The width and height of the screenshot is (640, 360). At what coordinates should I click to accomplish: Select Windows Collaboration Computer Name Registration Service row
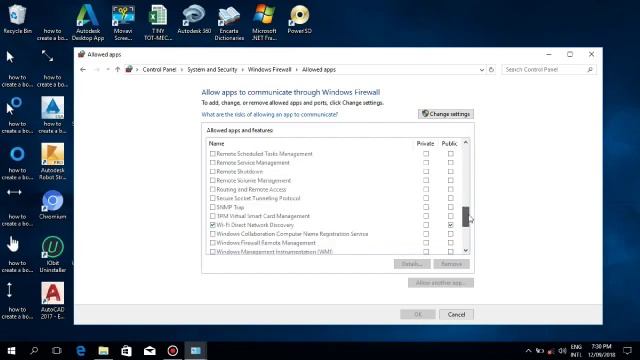[x=334, y=234]
